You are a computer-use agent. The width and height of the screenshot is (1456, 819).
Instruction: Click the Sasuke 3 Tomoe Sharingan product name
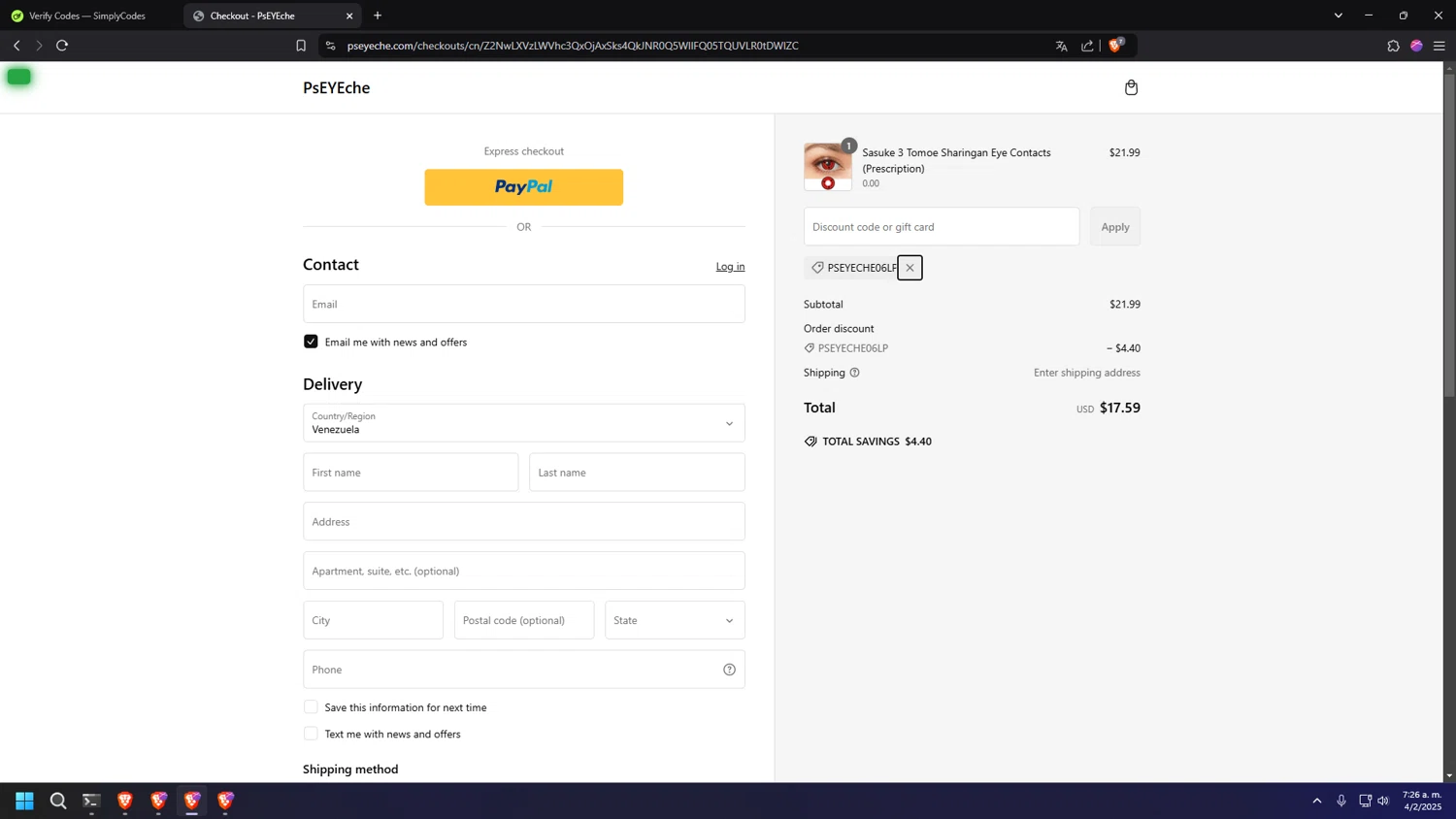pyautogui.click(x=956, y=160)
